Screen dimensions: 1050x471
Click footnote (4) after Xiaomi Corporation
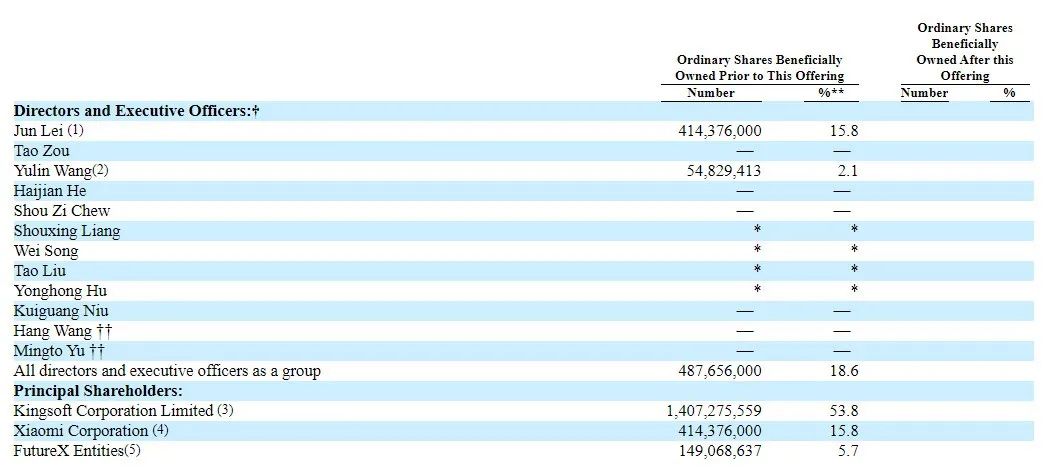[x=161, y=431]
